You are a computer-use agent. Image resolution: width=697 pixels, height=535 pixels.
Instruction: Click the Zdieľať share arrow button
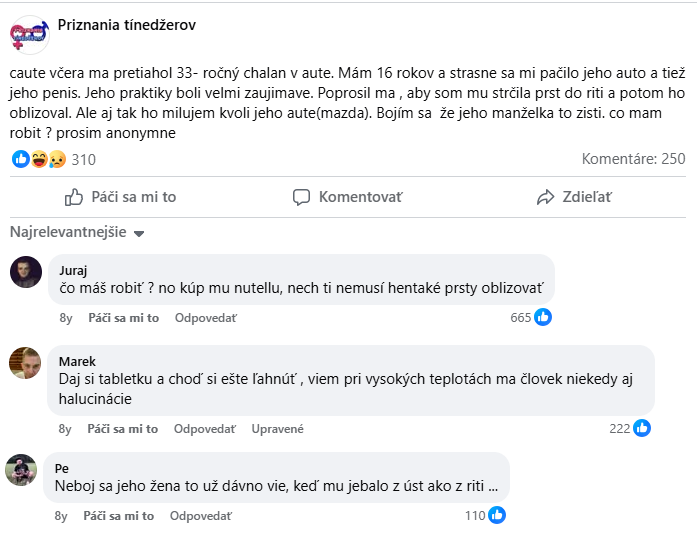574,197
